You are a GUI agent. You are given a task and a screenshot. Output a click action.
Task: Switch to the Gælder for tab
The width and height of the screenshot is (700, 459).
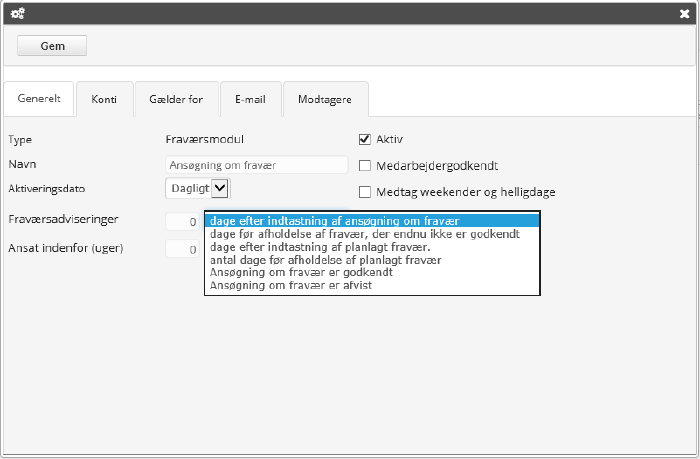click(x=176, y=99)
